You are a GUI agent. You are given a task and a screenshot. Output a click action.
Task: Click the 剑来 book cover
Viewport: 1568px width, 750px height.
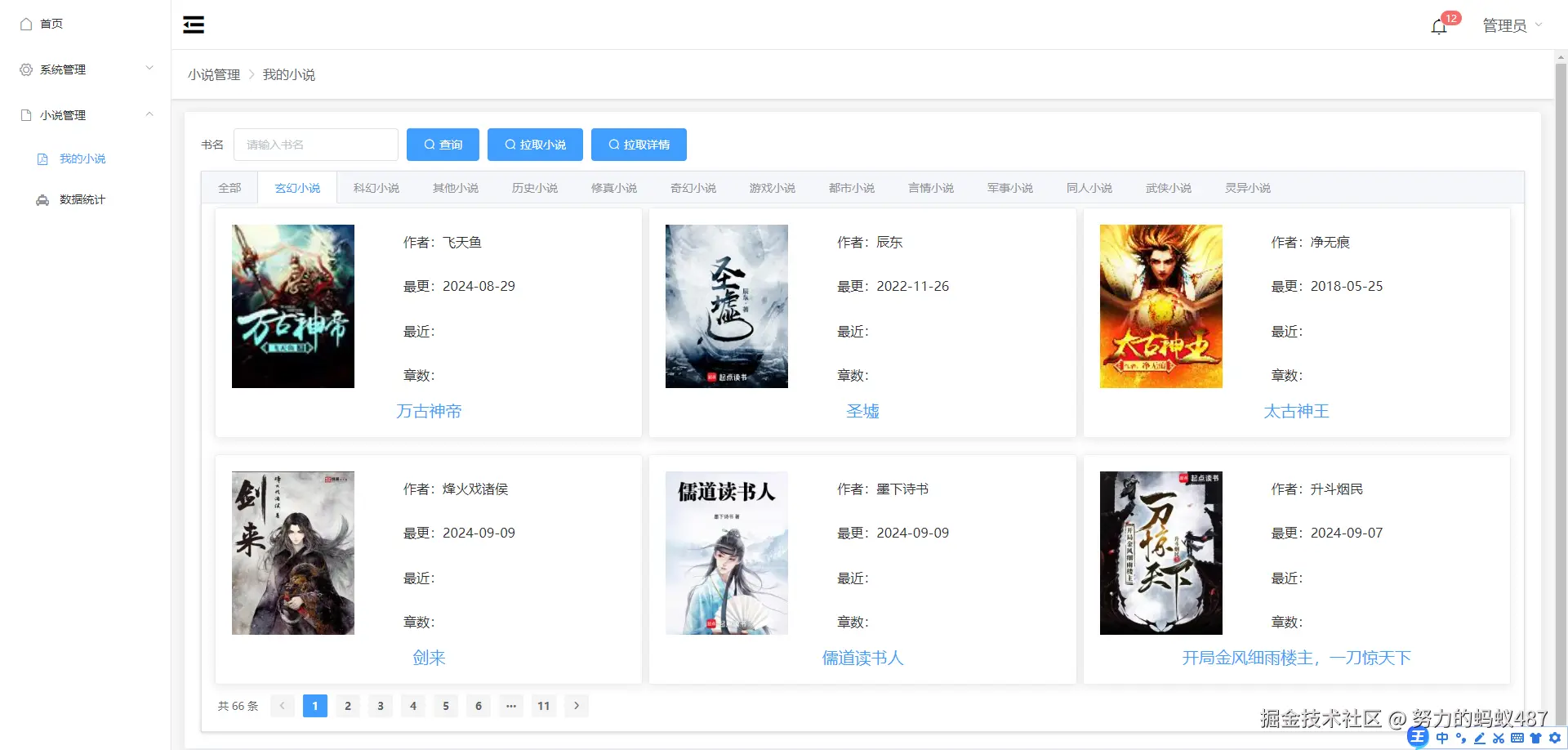click(293, 553)
